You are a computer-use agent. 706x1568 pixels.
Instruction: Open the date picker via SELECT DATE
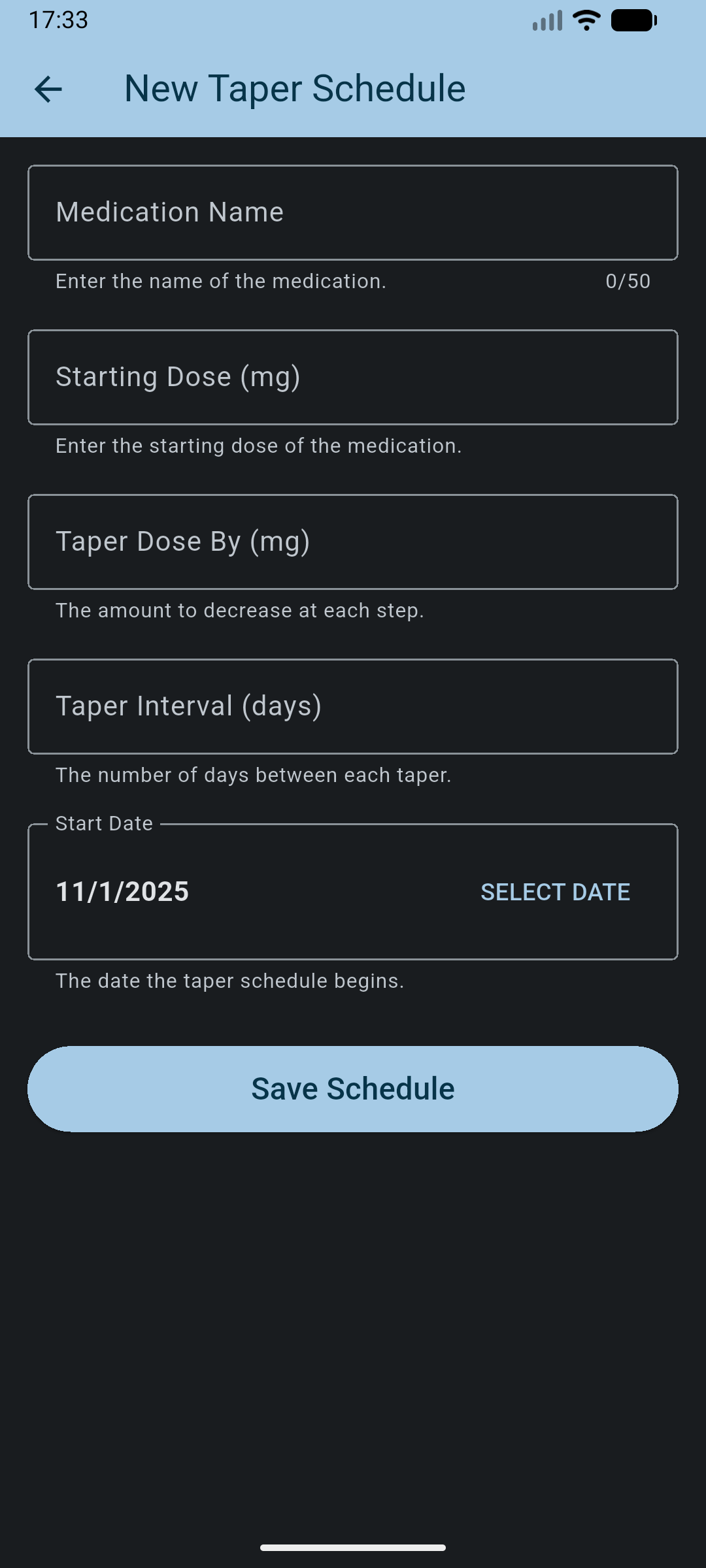(555, 892)
